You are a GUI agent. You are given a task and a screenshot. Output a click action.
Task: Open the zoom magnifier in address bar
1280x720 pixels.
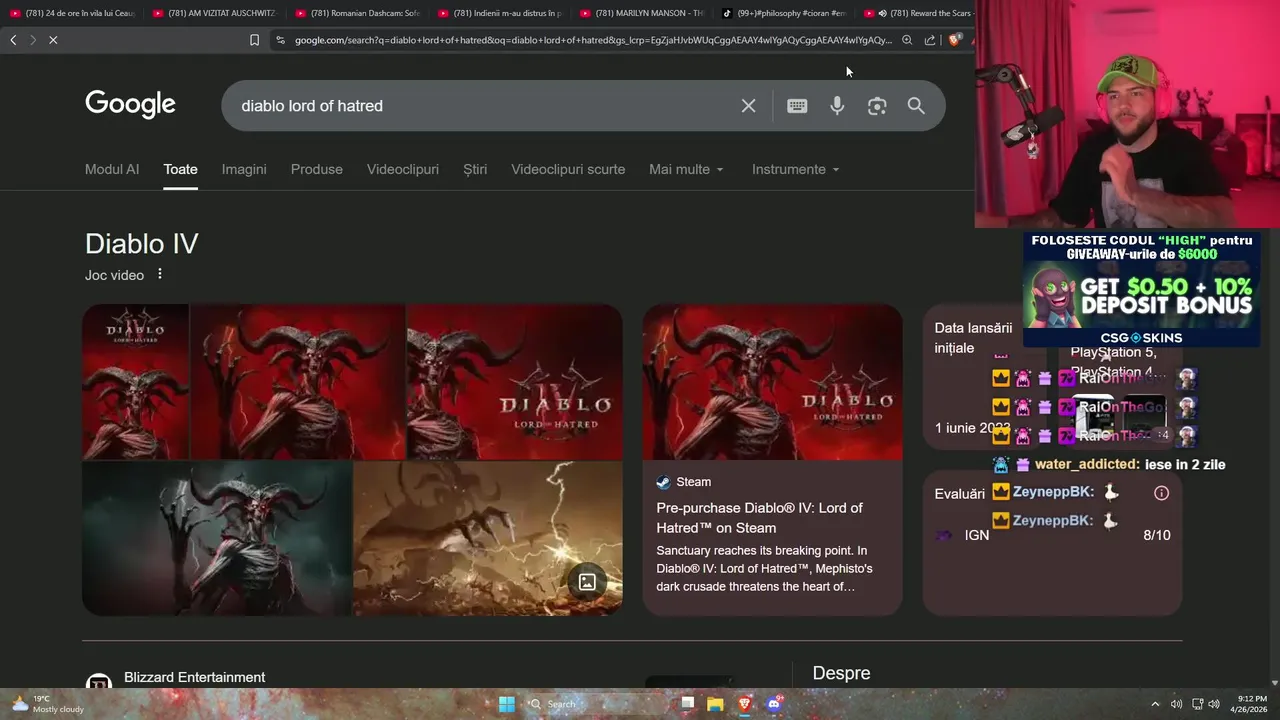[907, 40]
